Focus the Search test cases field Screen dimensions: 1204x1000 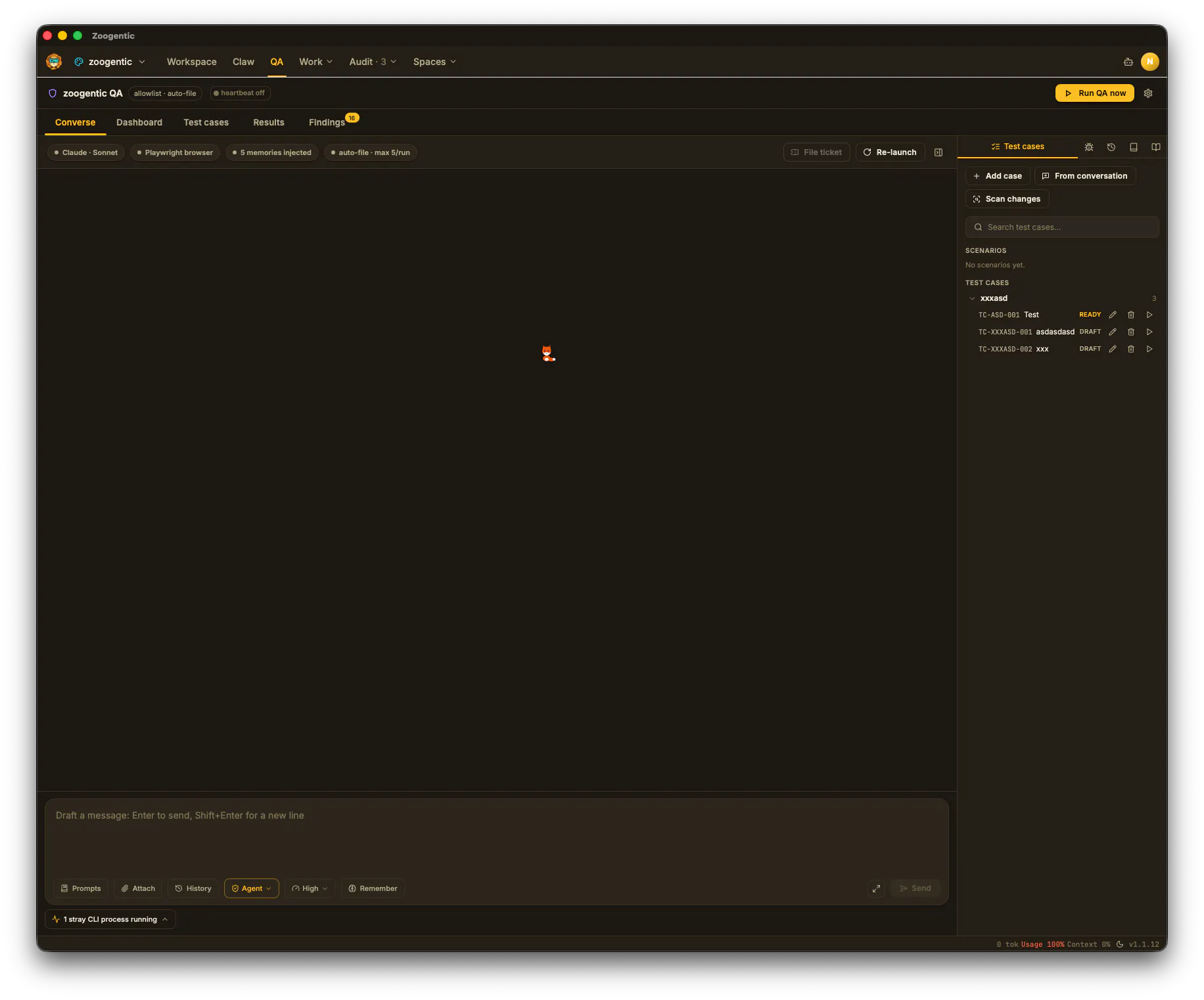click(1062, 227)
